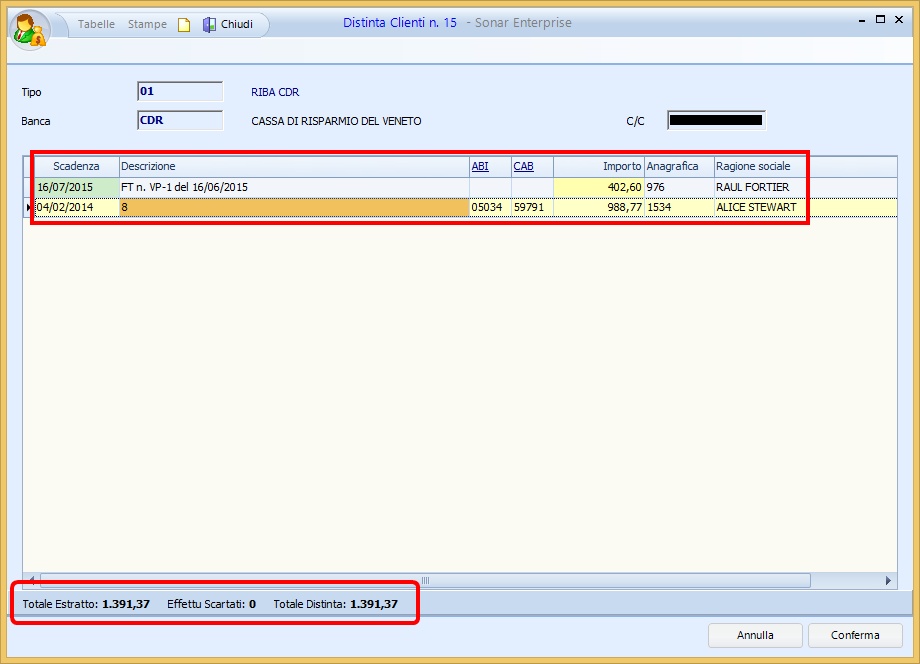Click the row indicator arrow for ALICE STEWART
The width and height of the screenshot is (920, 664).
coord(28,207)
